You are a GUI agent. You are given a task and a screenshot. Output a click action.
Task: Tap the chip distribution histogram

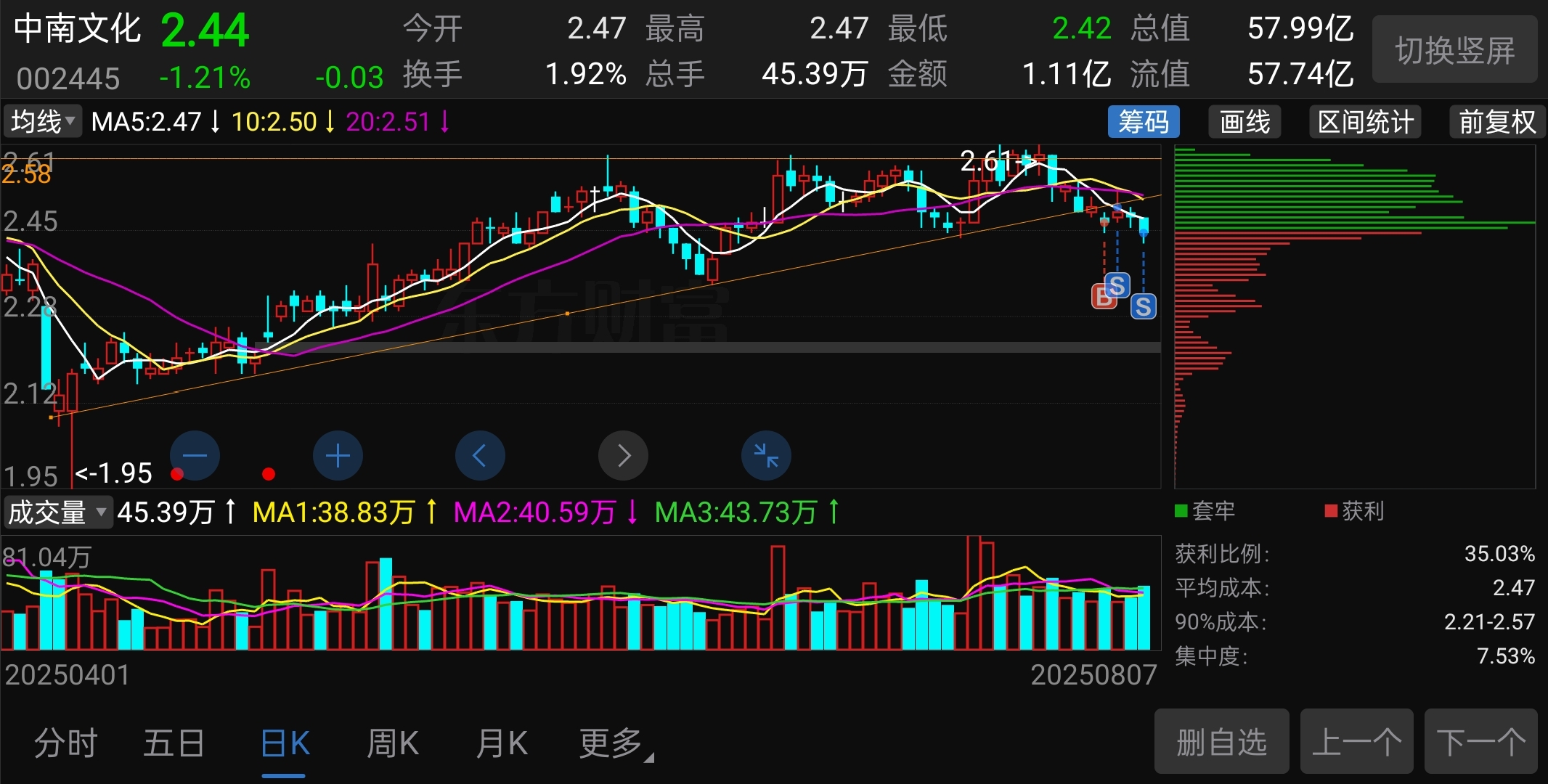pos(1355,317)
